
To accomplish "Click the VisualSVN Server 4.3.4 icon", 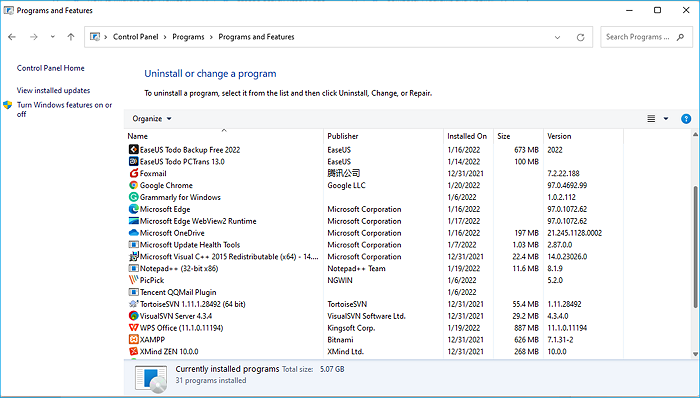I will pyautogui.click(x=133, y=316).
